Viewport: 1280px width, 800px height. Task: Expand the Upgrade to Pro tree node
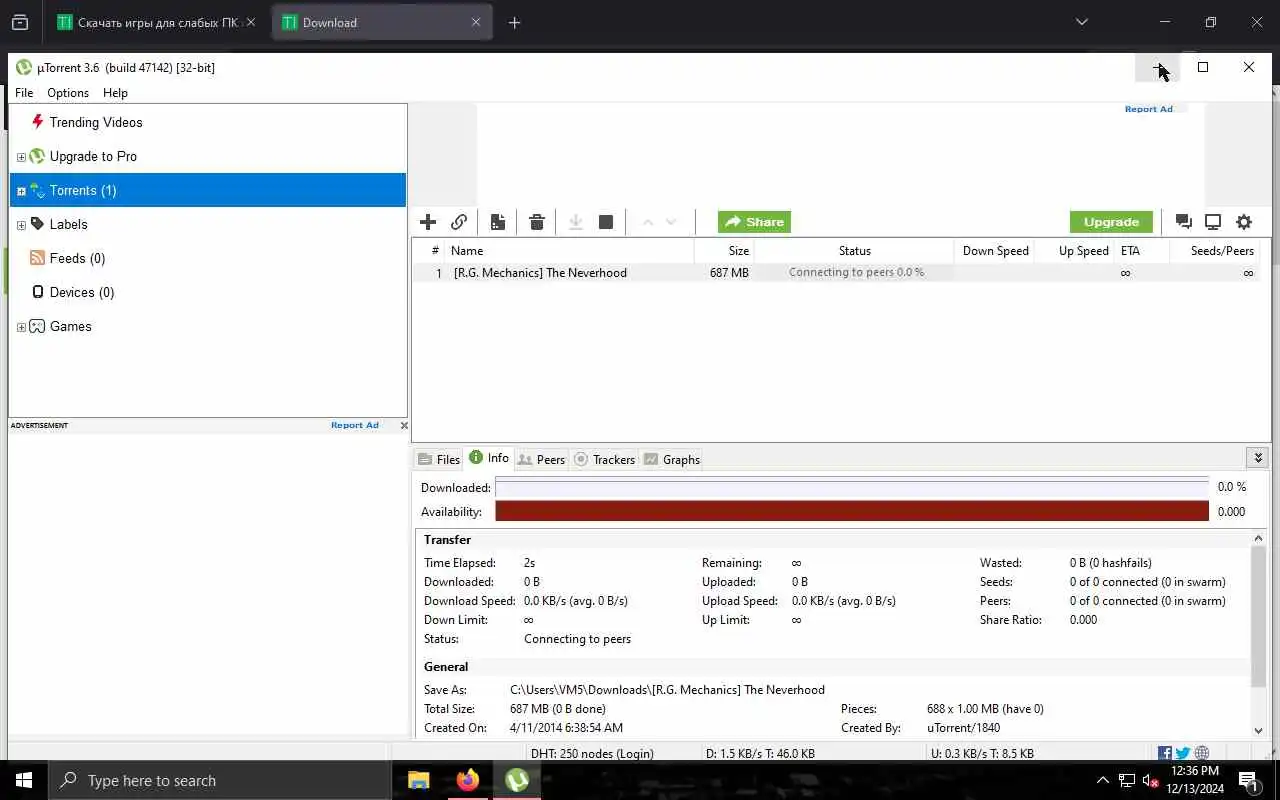click(21, 157)
